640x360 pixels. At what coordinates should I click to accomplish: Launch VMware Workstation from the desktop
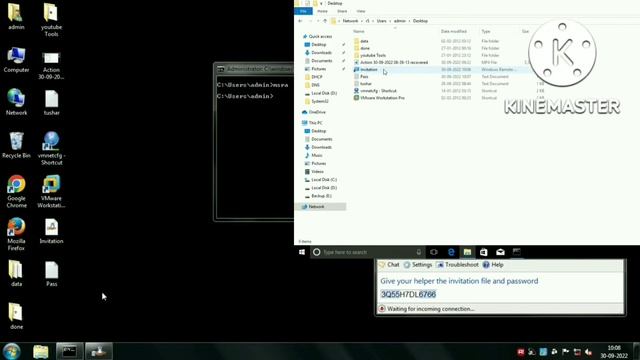[51, 192]
